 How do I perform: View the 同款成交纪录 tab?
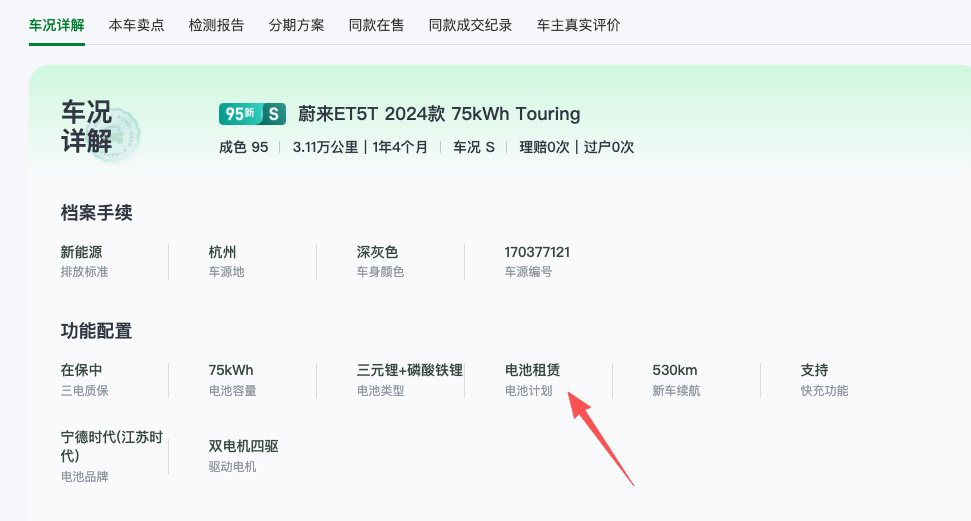(470, 25)
